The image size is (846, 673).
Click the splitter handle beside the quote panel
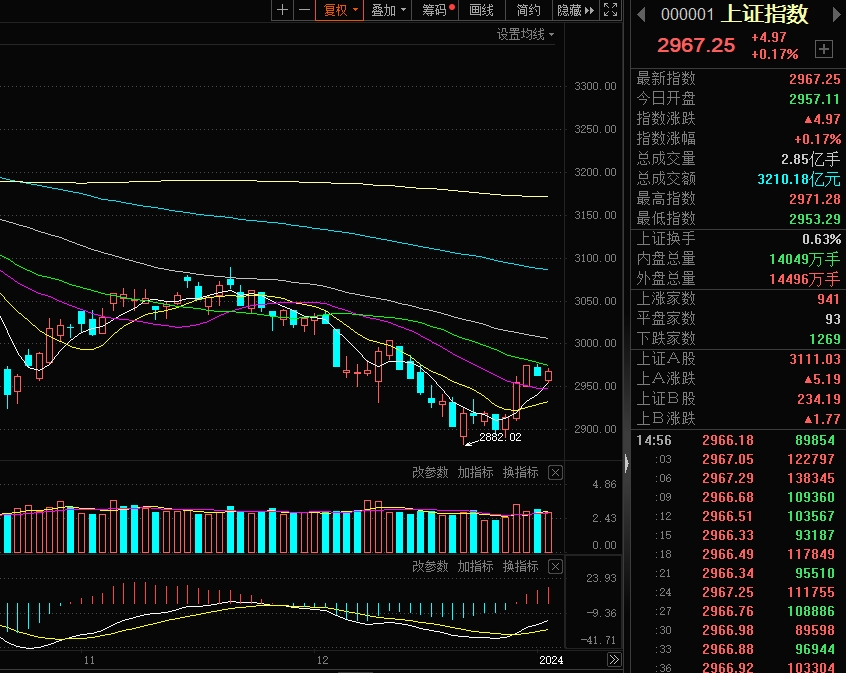[x=626, y=462]
